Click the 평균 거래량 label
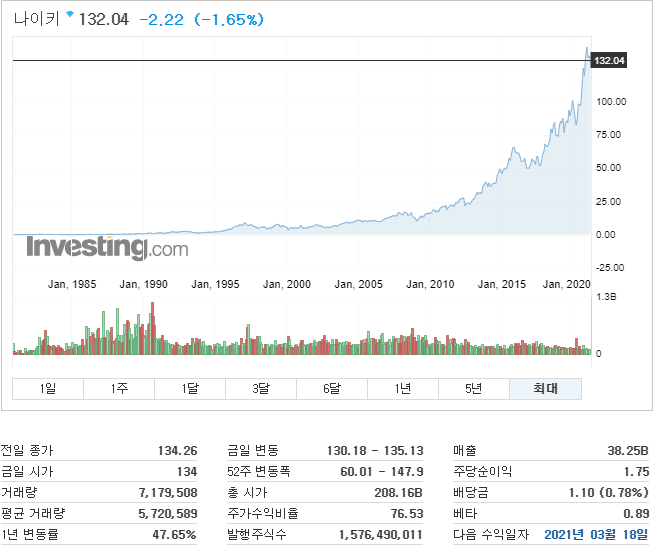Screen dimensions: 655x547 pyautogui.click(x=33, y=513)
